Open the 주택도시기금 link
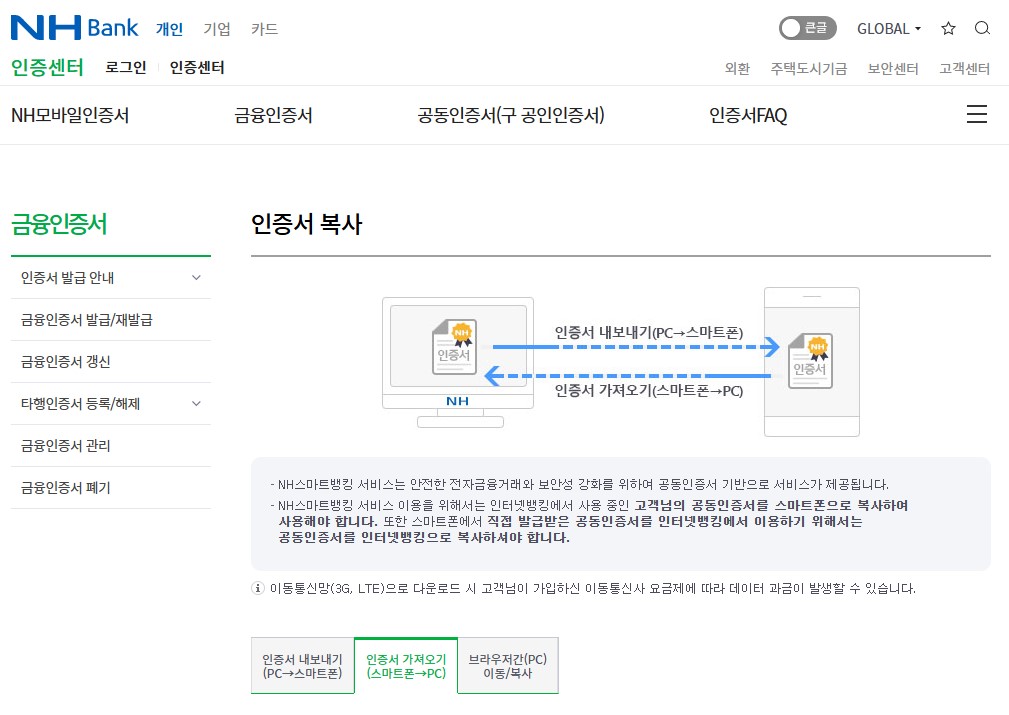This screenshot has width=1009, height=715. pos(809,68)
